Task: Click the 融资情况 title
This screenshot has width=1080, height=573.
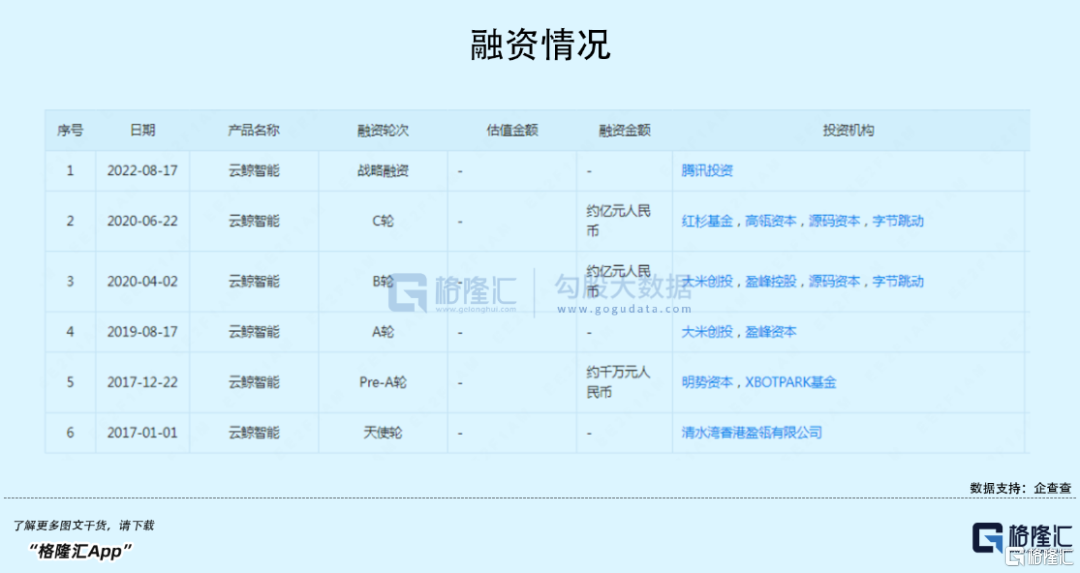Action: tap(540, 45)
